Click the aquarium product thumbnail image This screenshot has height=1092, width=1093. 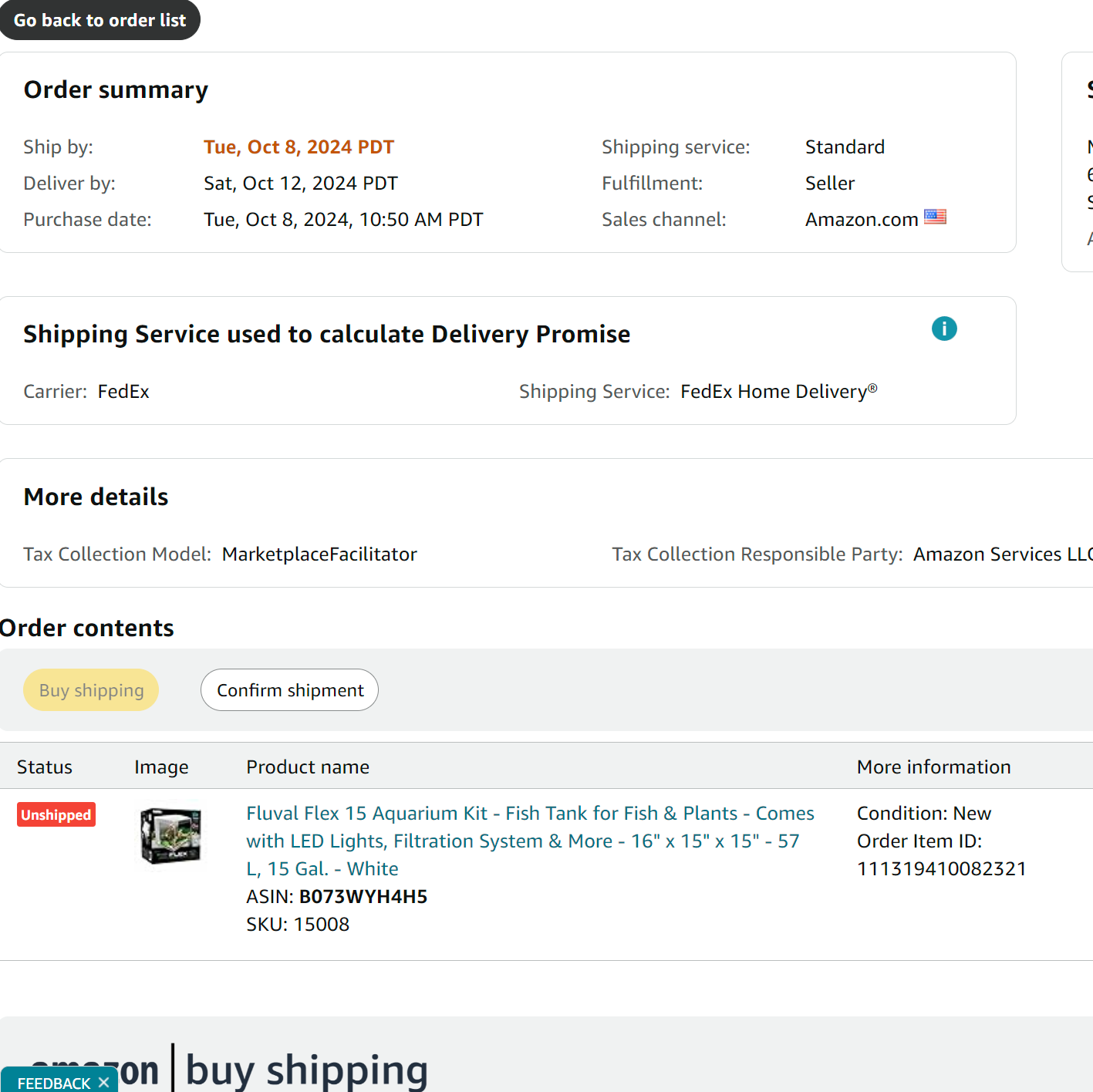(x=171, y=836)
